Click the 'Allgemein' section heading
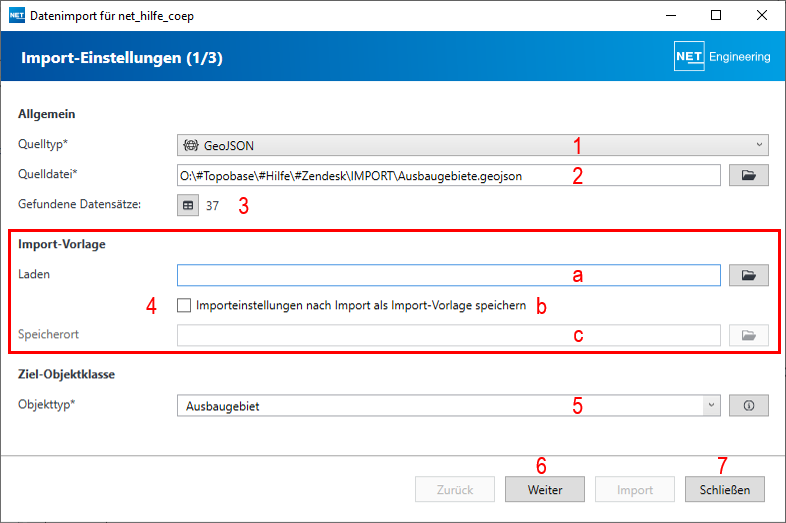The width and height of the screenshot is (786, 523). tap(47, 114)
